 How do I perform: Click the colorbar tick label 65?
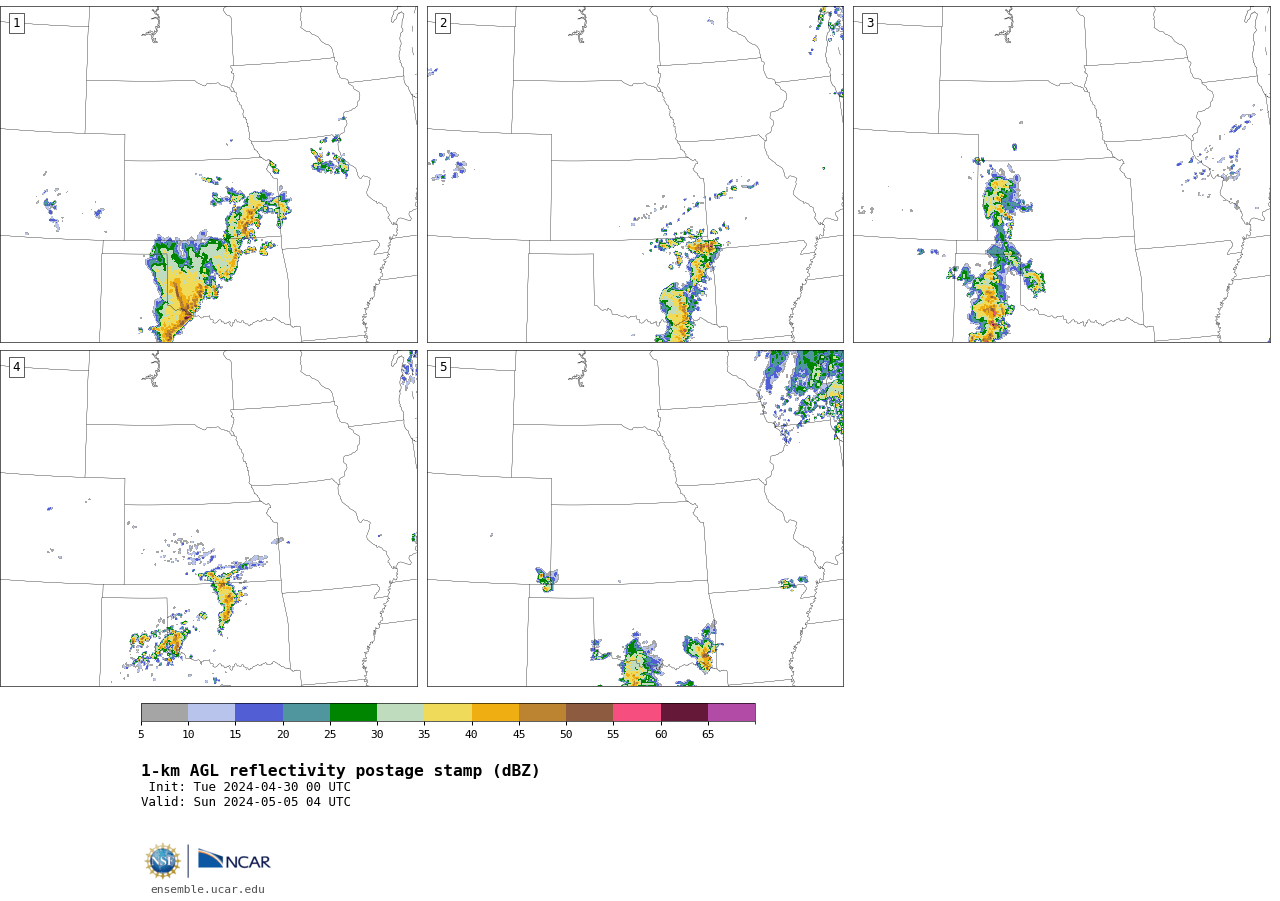click(708, 735)
